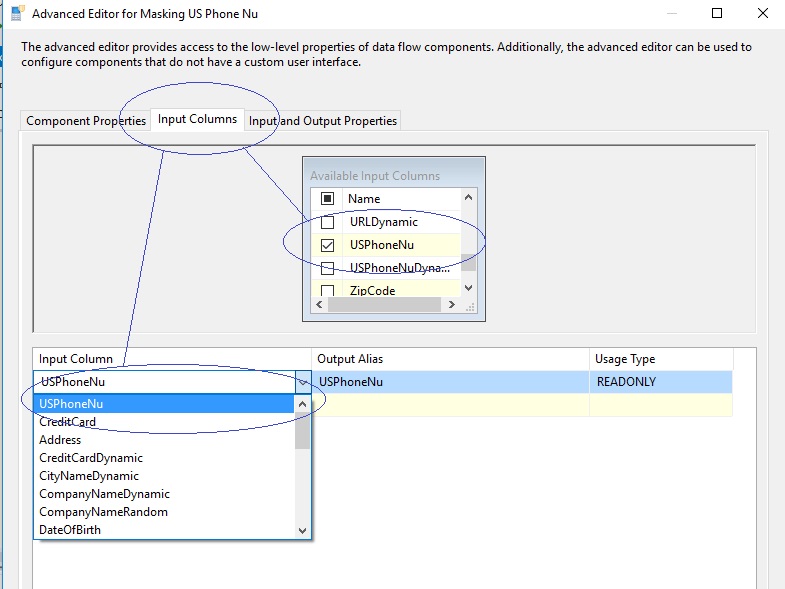Click dropdown list scroll down arrow

(302, 530)
